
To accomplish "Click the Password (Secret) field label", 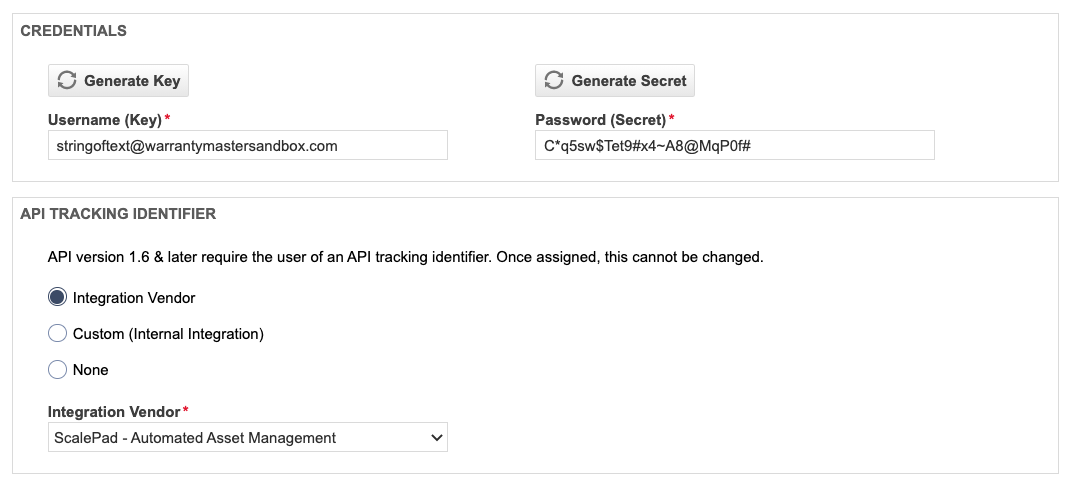I will pos(600,120).
